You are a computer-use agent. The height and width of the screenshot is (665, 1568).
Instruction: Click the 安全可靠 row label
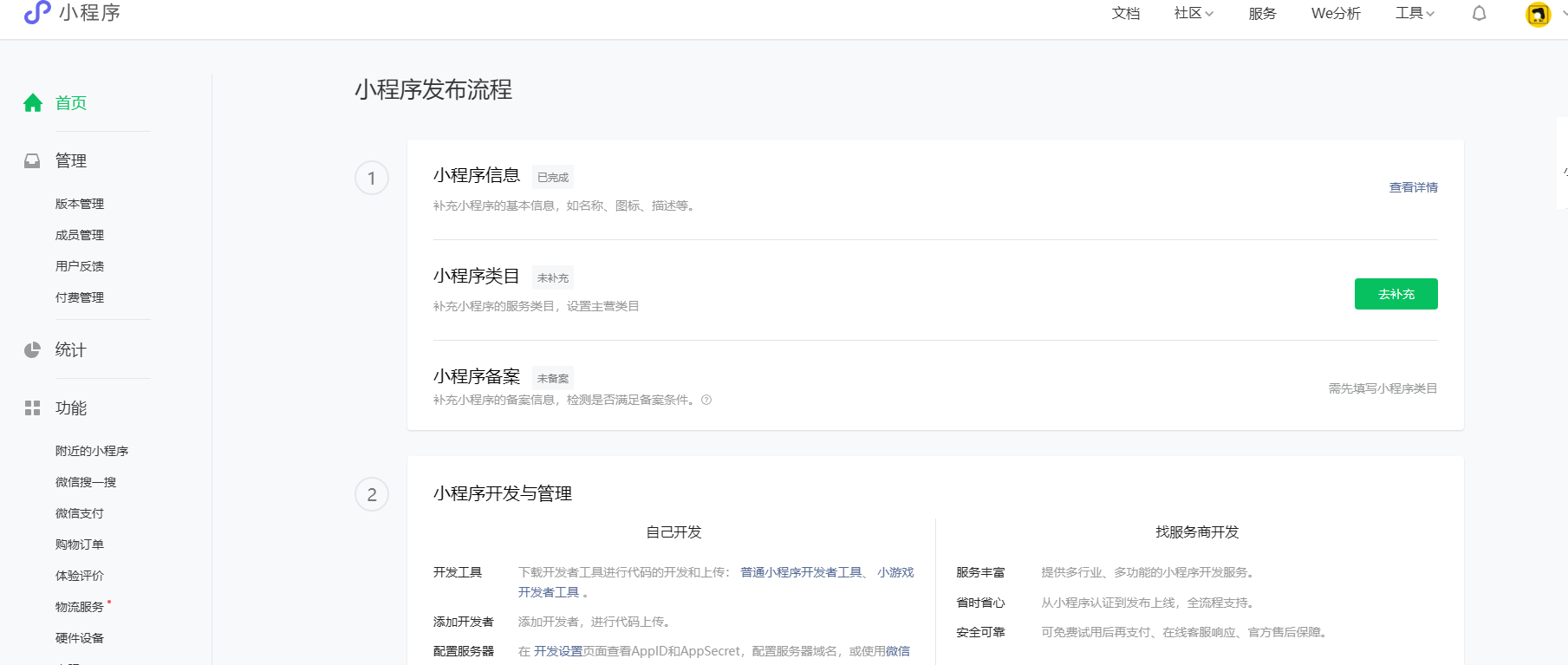[x=981, y=632]
